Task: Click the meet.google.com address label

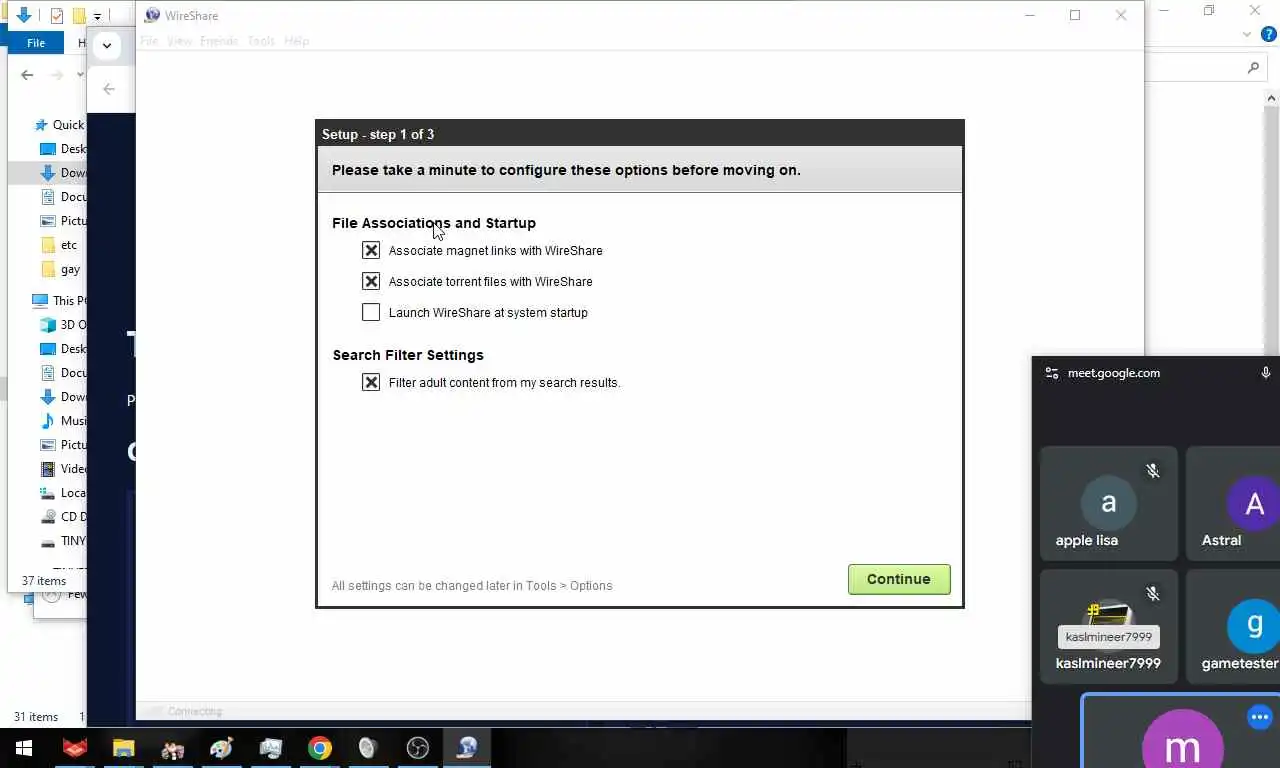Action: click(1114, 373)
